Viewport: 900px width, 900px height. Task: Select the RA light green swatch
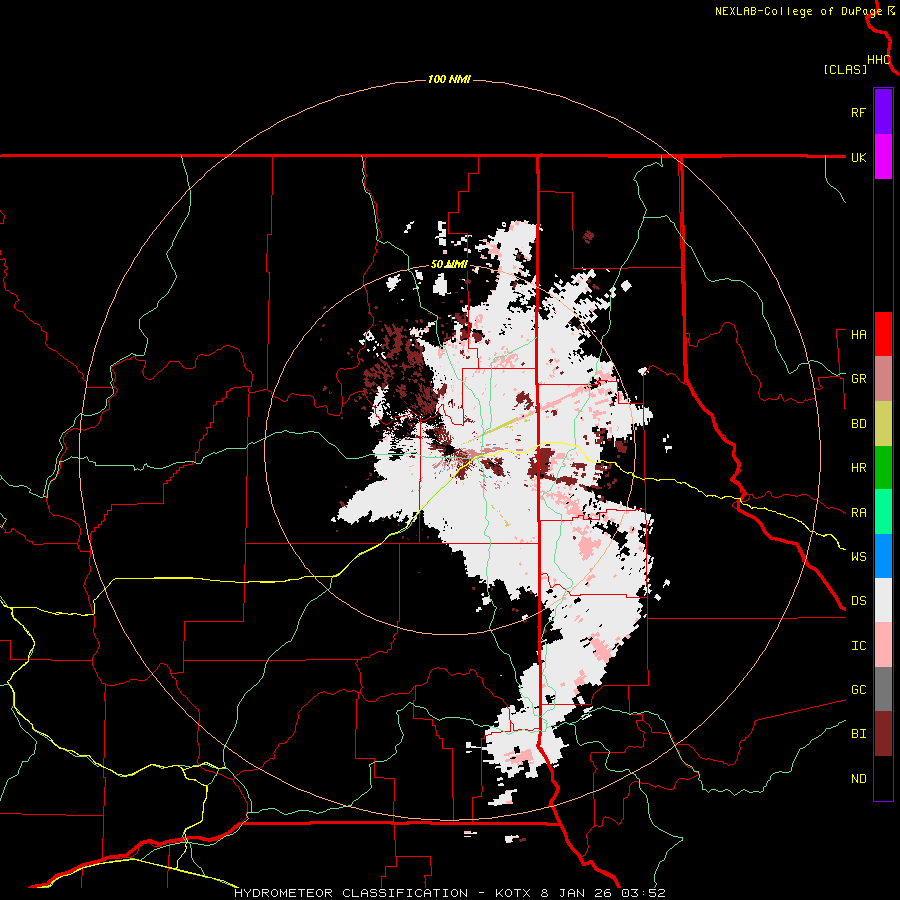[x=883, y=511]
